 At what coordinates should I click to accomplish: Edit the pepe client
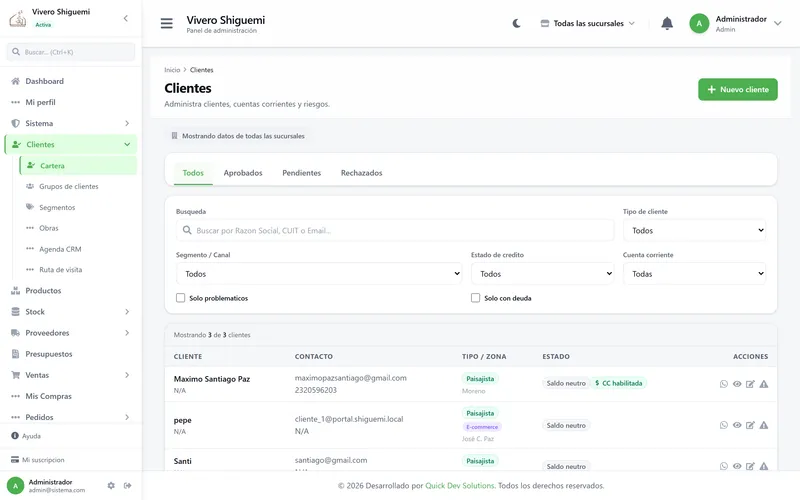click(750, 425)
